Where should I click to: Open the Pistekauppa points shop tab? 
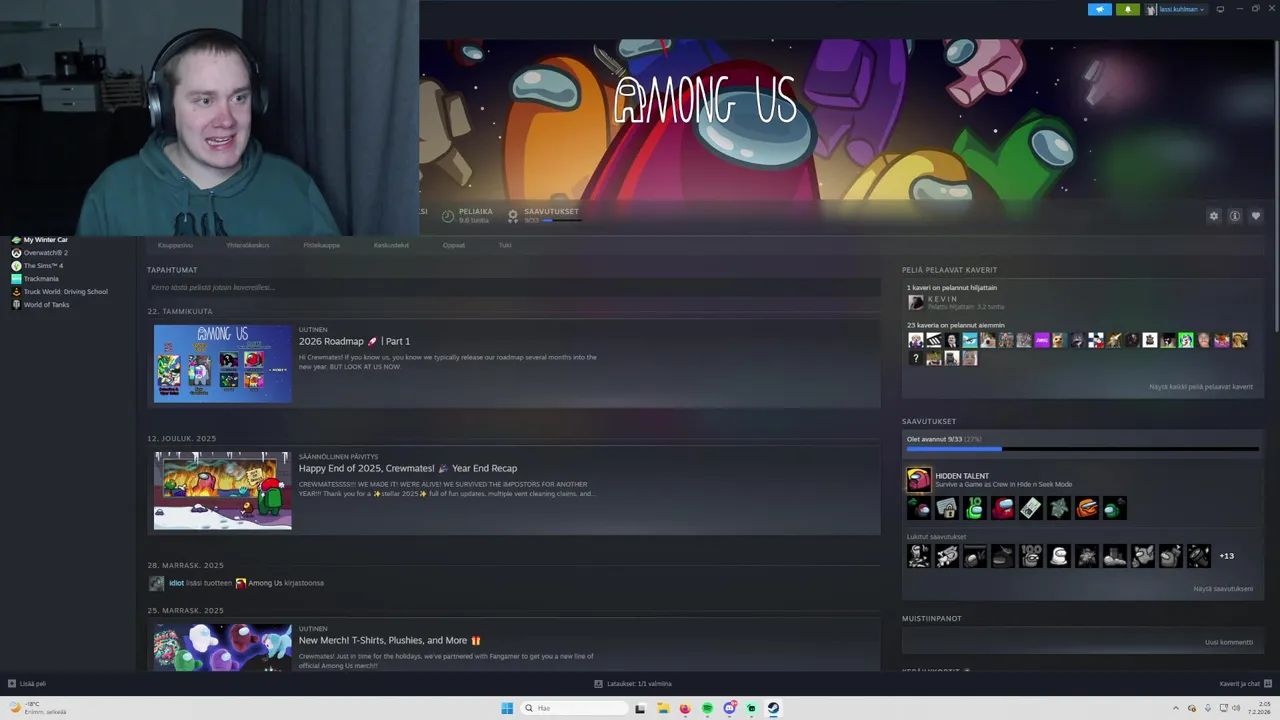[322, 245]
